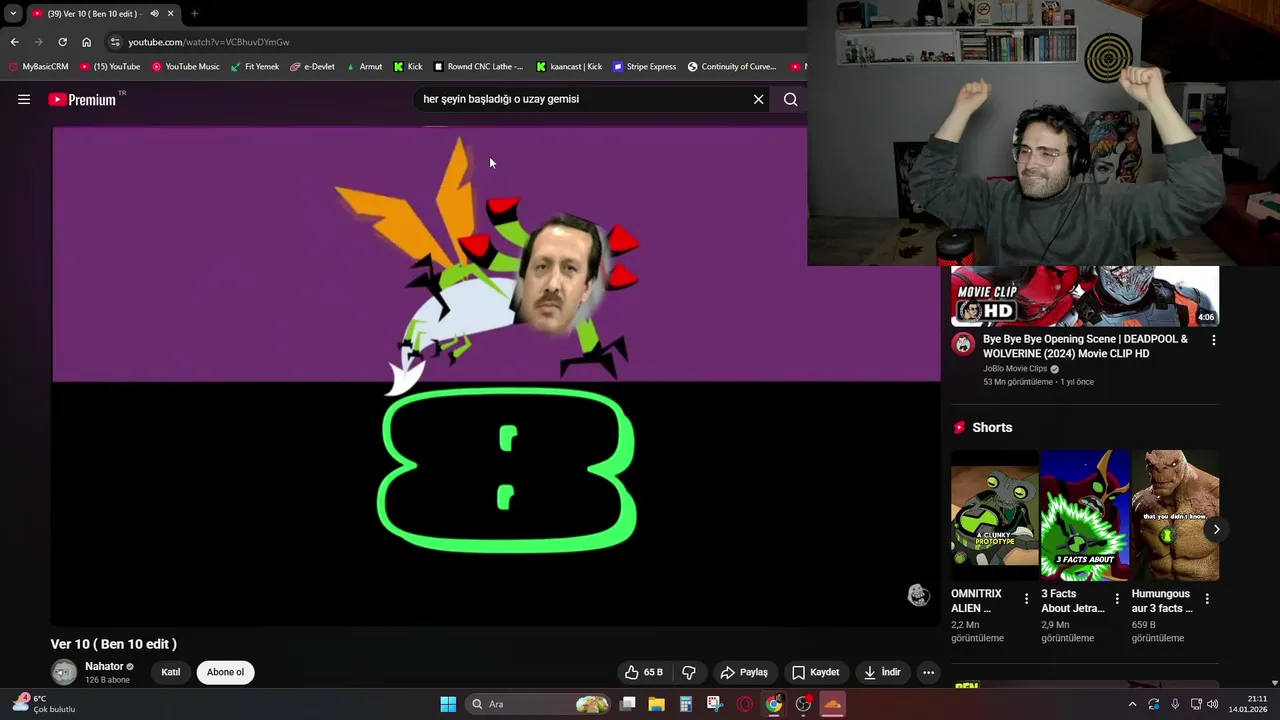
Task: Like the video (65 B)
Action: point(643,672)
